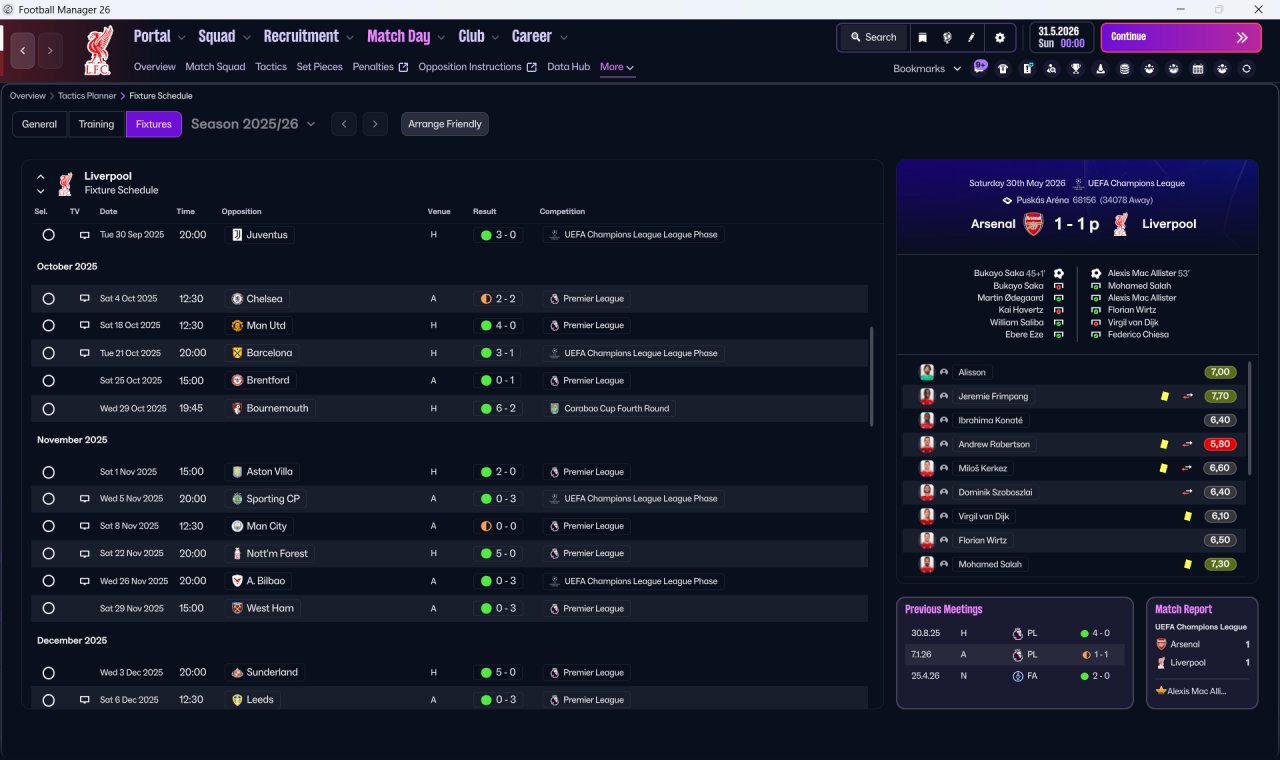
Task: Click the trophy icon in bookmarks bar
Action: [x=1076, y=69]
